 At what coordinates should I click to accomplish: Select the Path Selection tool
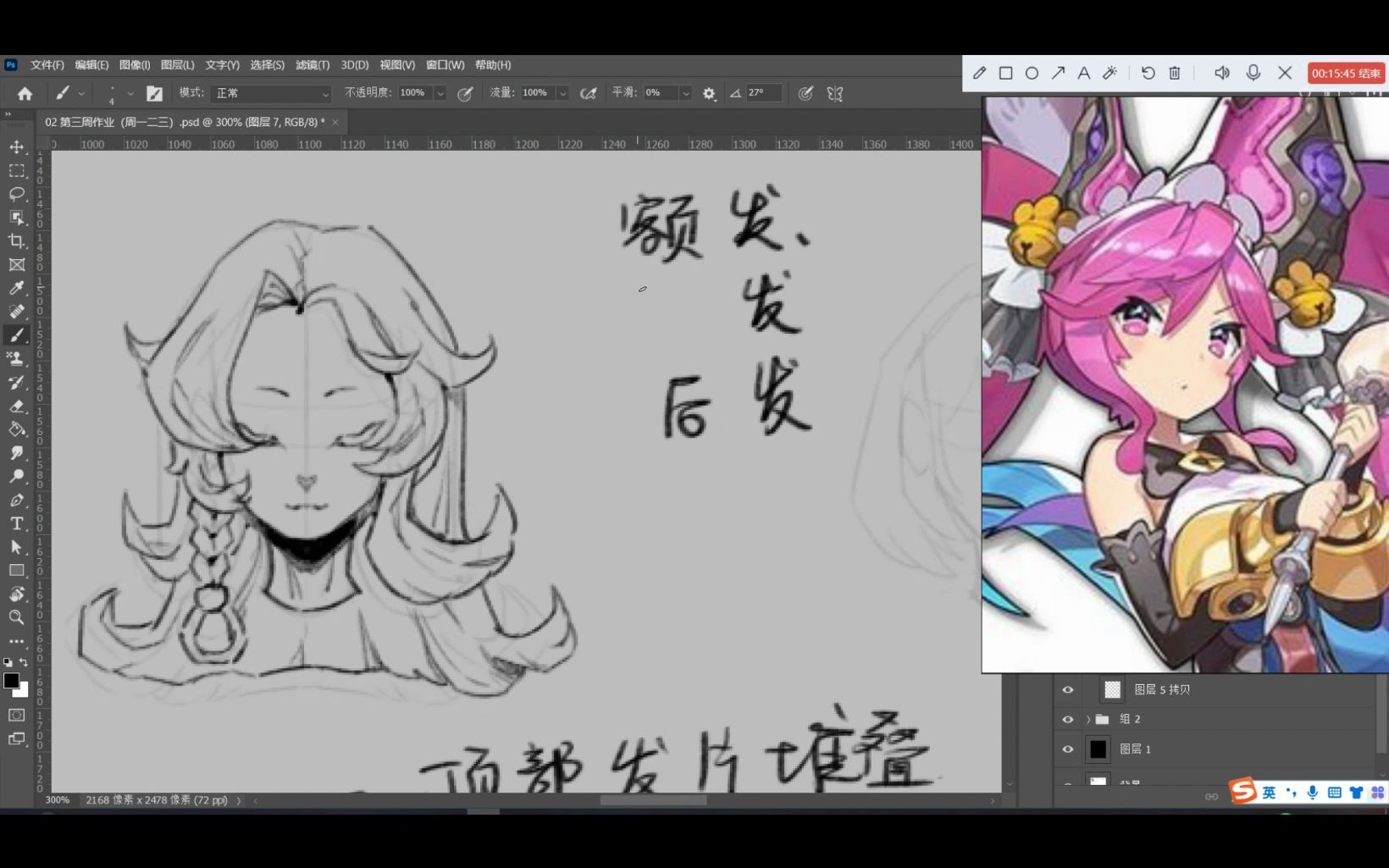point(16,547)
